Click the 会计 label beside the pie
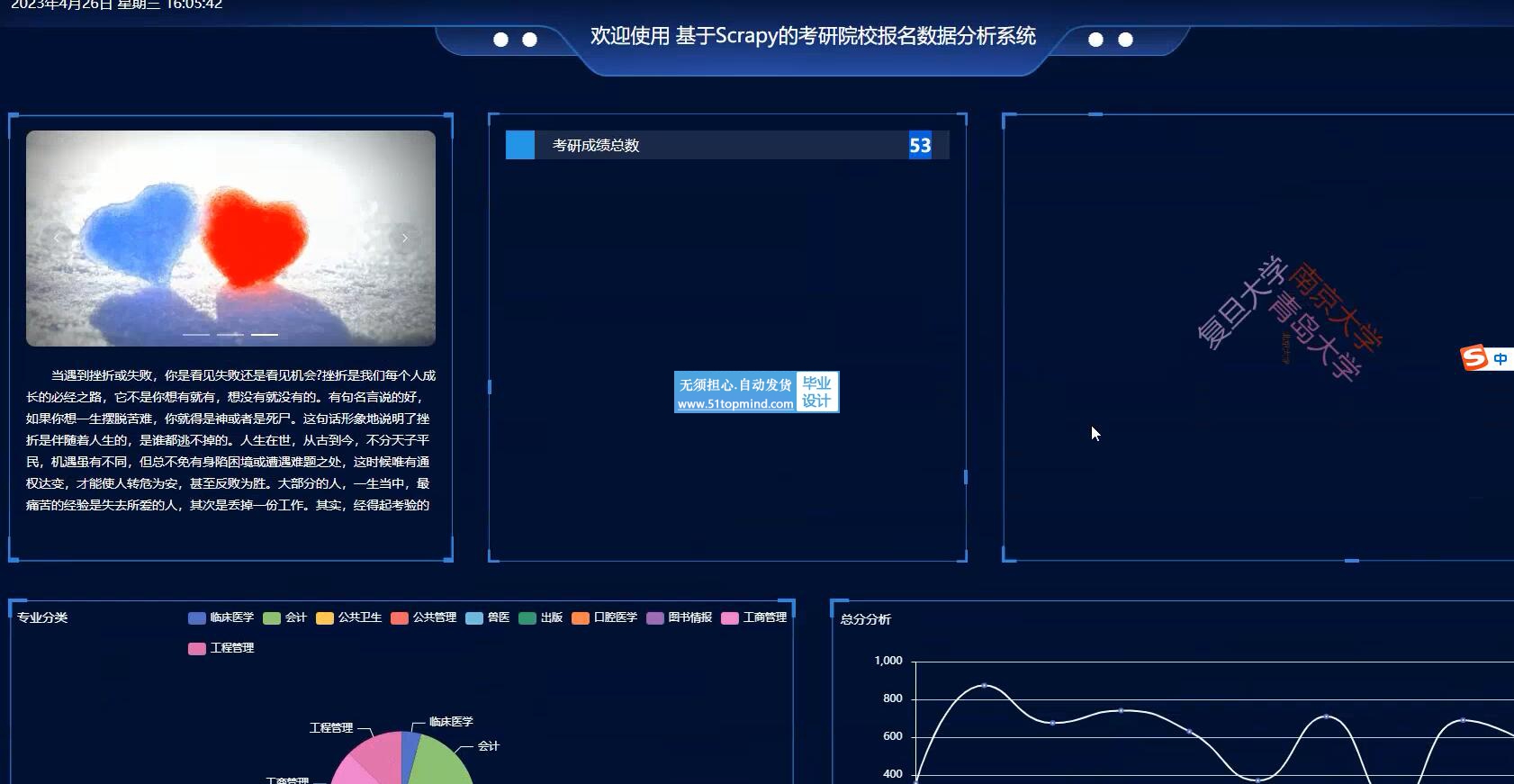The height and width of the screenshot is (784, 1514). 489,746
